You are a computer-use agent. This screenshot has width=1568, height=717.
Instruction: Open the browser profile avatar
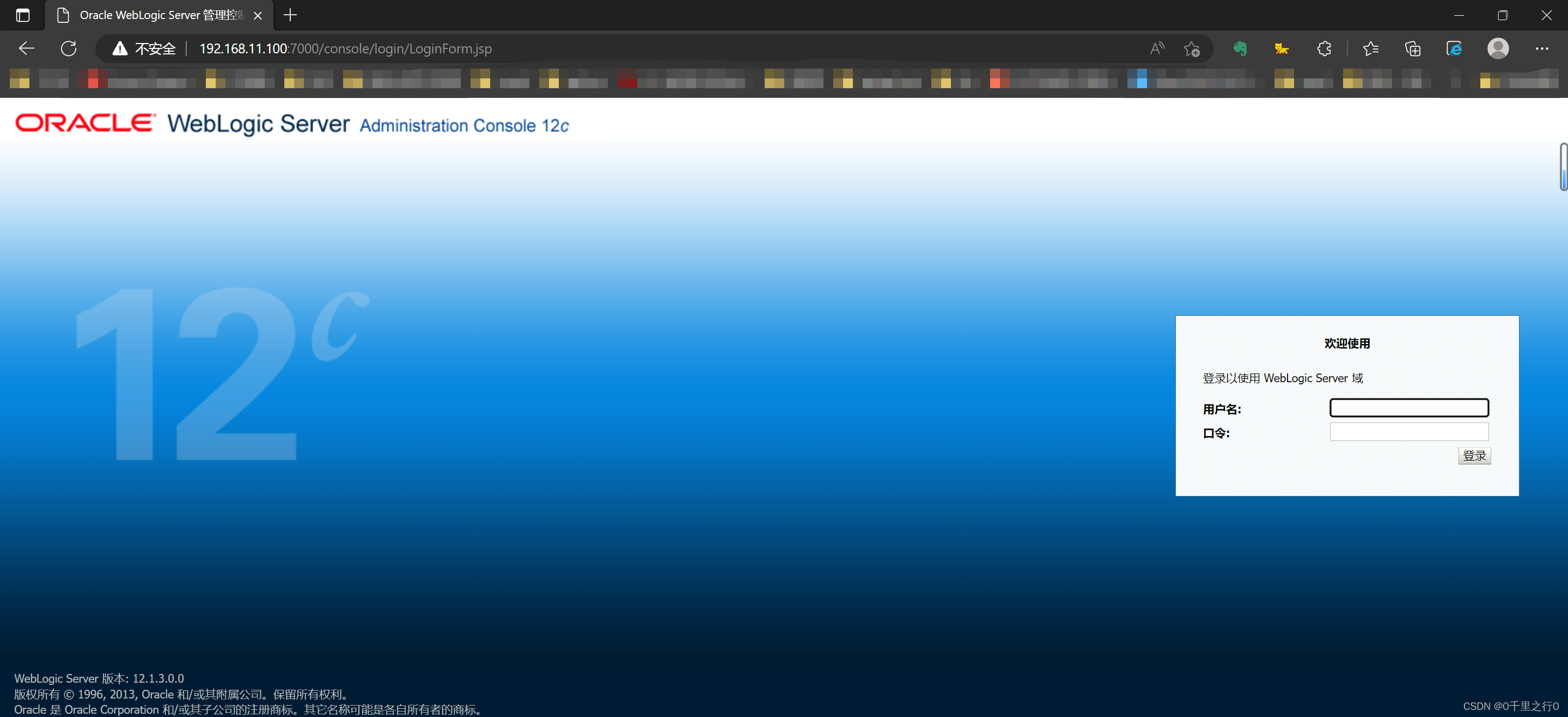(x=1498, y=48)
